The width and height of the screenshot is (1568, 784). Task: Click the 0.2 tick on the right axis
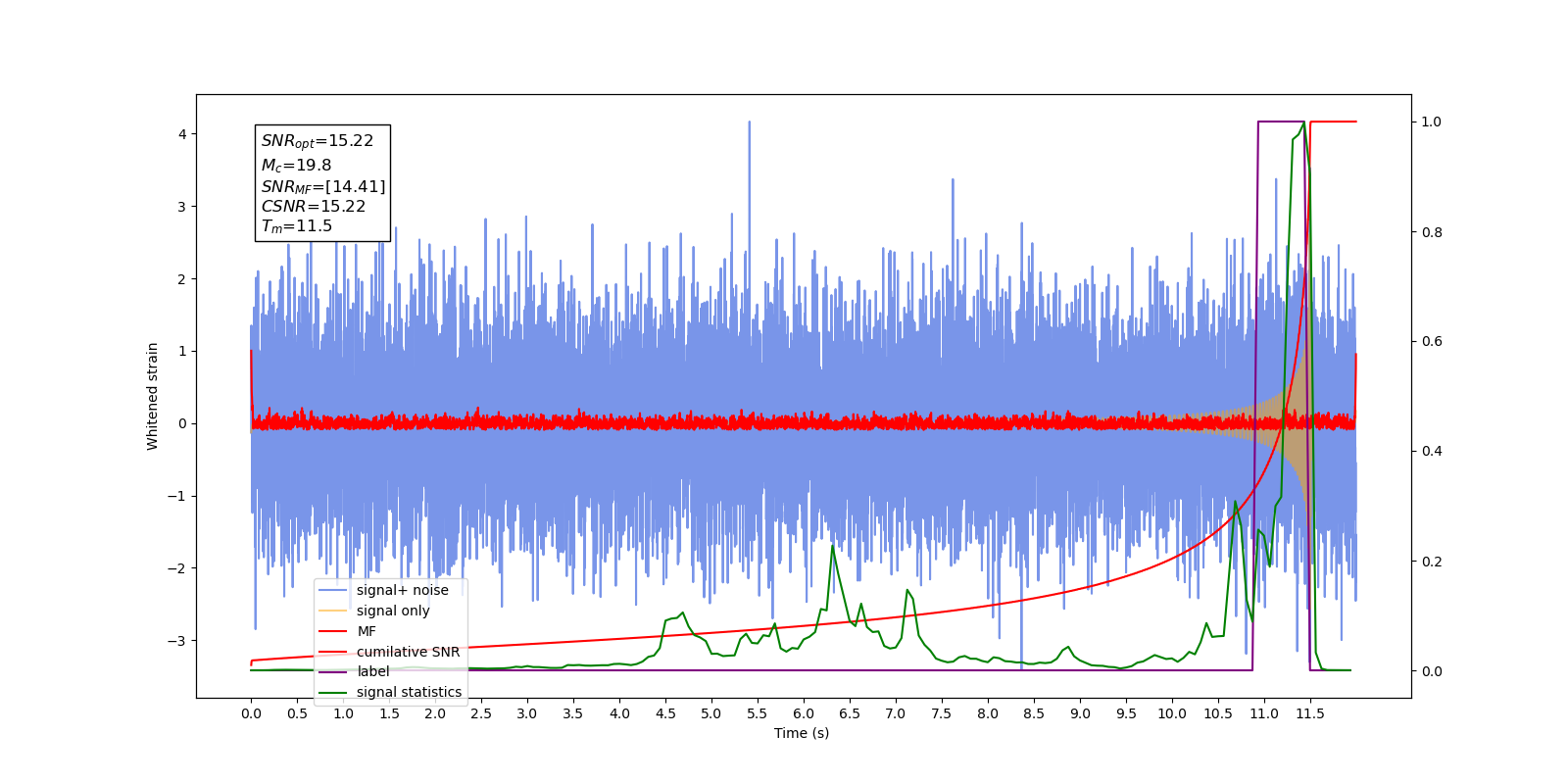[1432, 562]
